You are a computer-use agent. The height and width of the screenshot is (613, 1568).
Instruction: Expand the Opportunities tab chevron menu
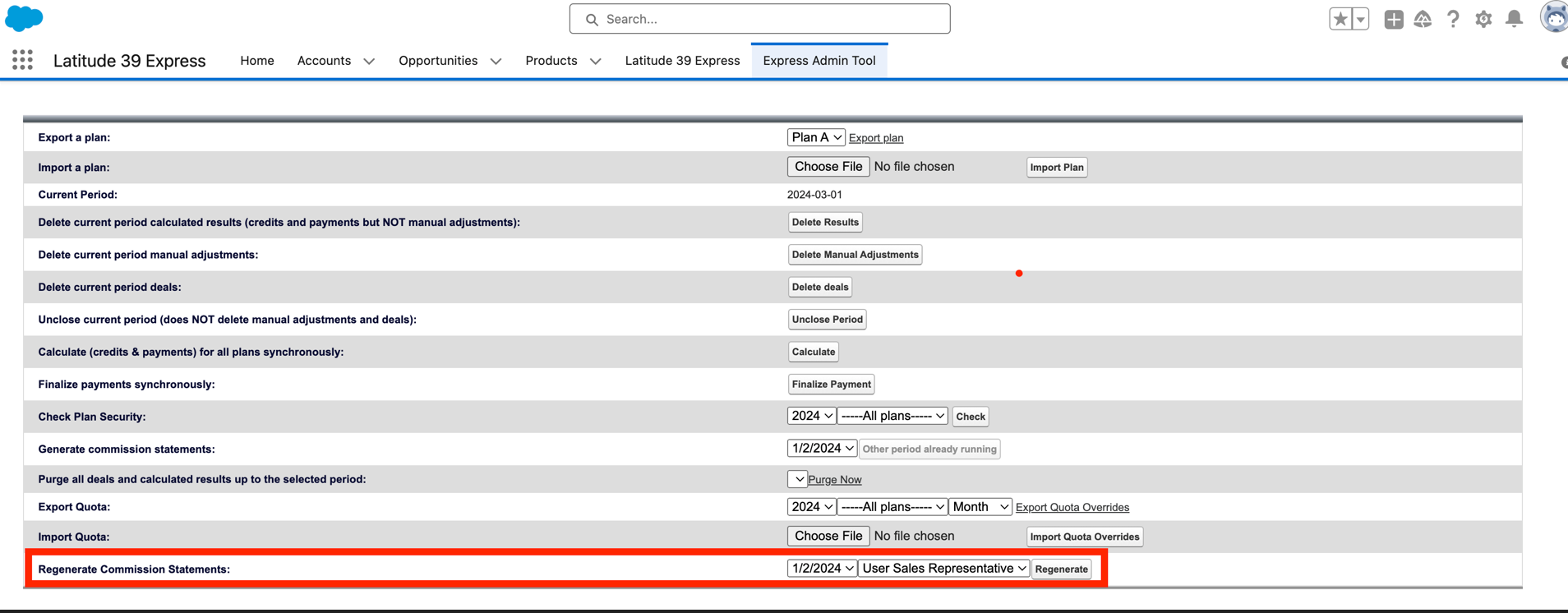tap(496, 62)
